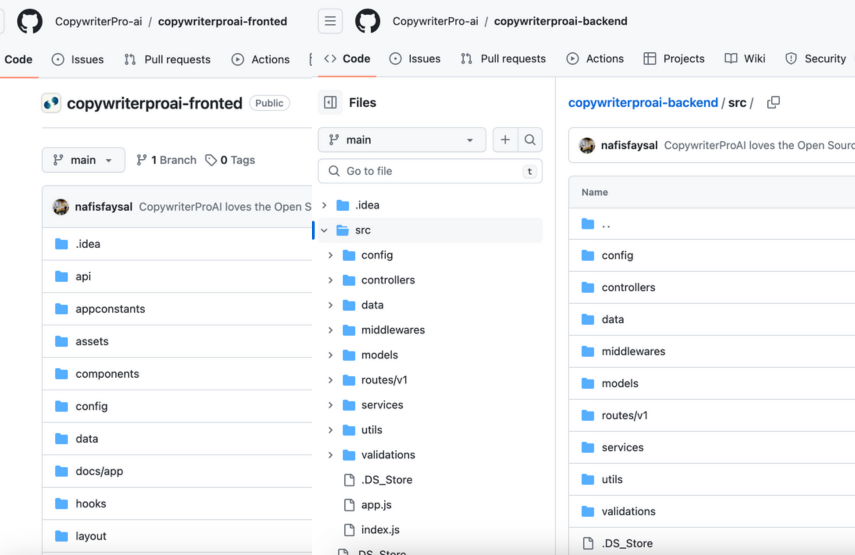The height and width of the screenshot is (555, 855).
Task: Expand the validations folder chevron in the tree
Action: (330, 455)
